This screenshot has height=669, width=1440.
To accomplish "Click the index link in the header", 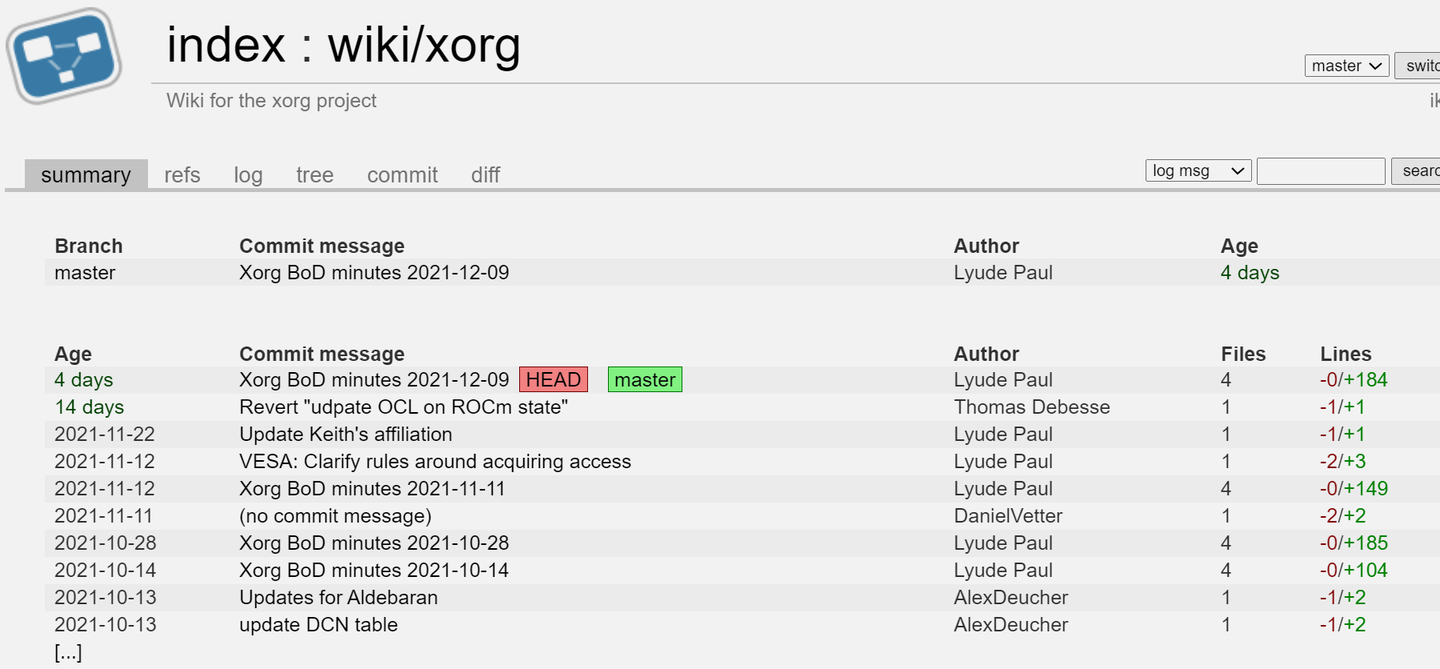I will tap(225, 45).
